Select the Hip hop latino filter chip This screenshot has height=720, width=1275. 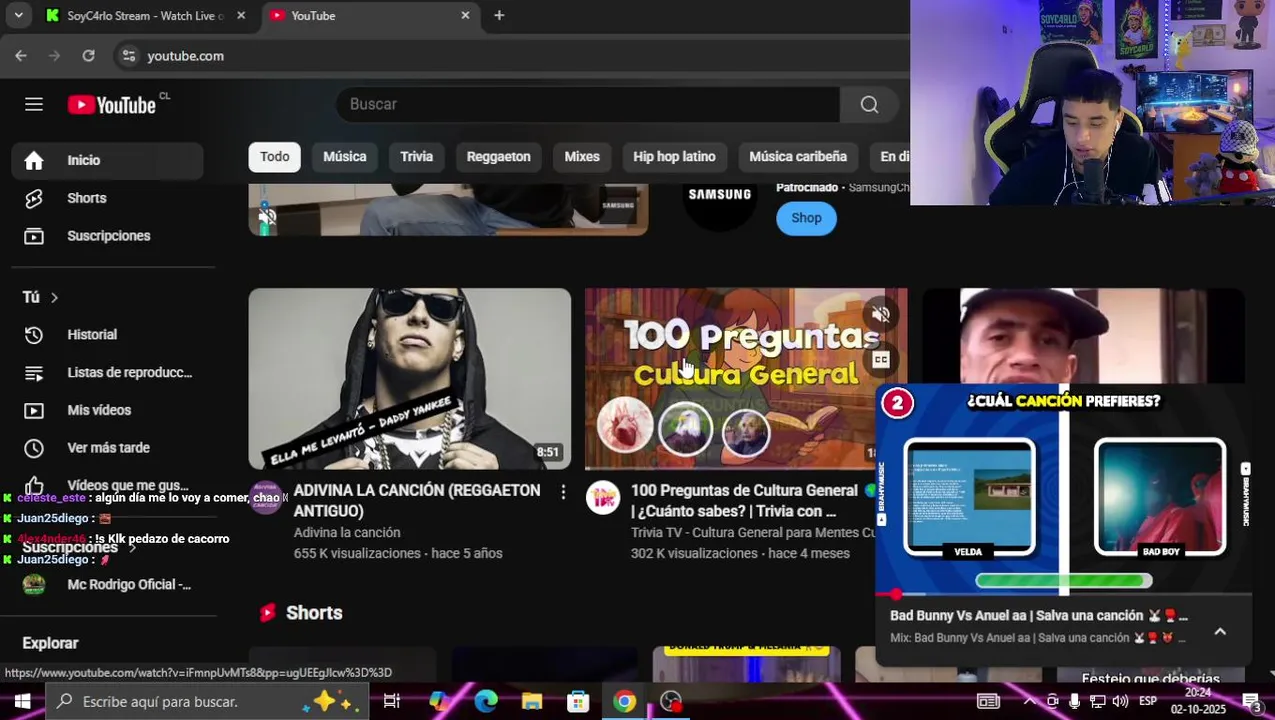pyautogui.click(x=674, y=156)
